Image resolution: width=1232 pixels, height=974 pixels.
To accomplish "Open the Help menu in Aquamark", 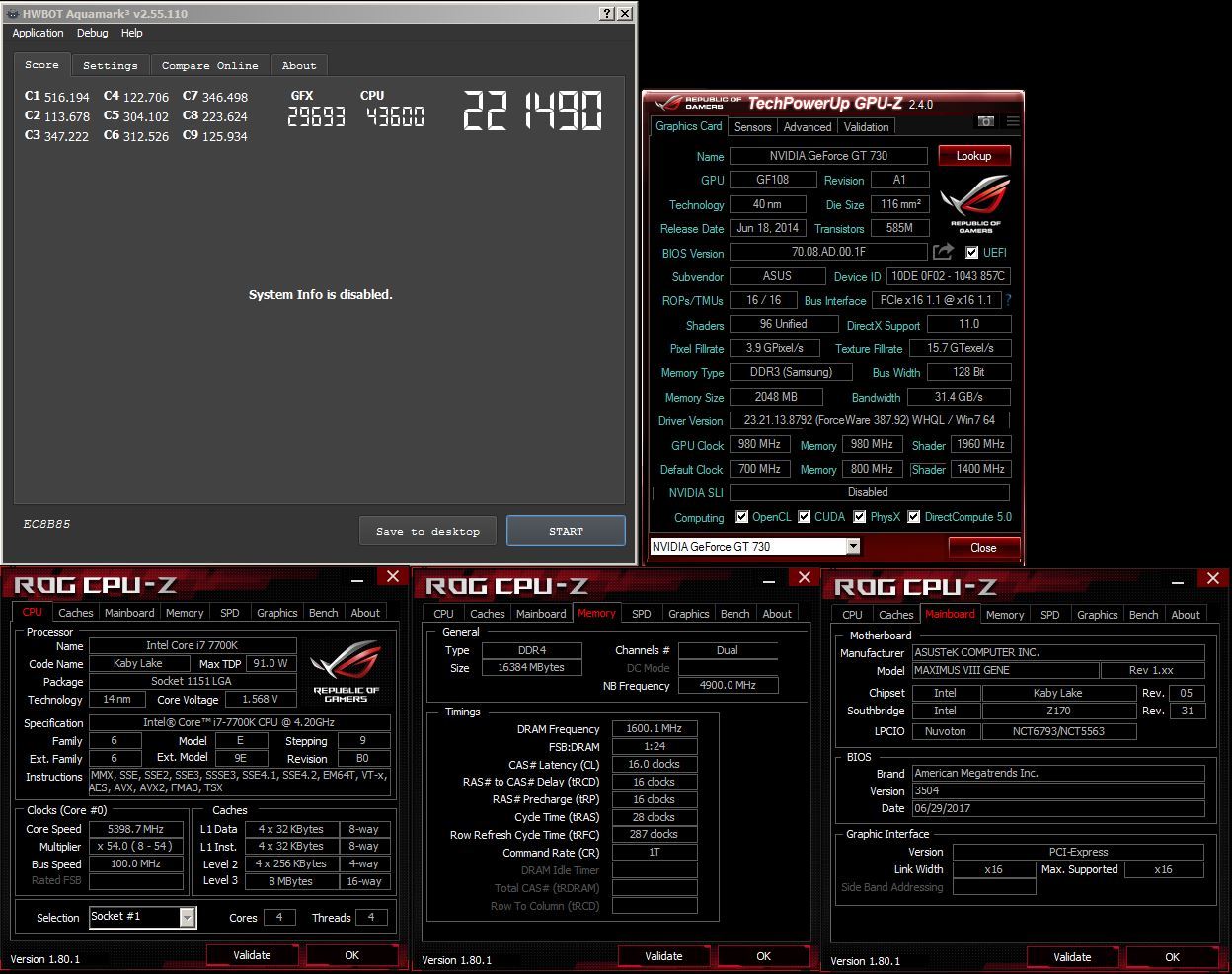I will [x=132, y=33].
